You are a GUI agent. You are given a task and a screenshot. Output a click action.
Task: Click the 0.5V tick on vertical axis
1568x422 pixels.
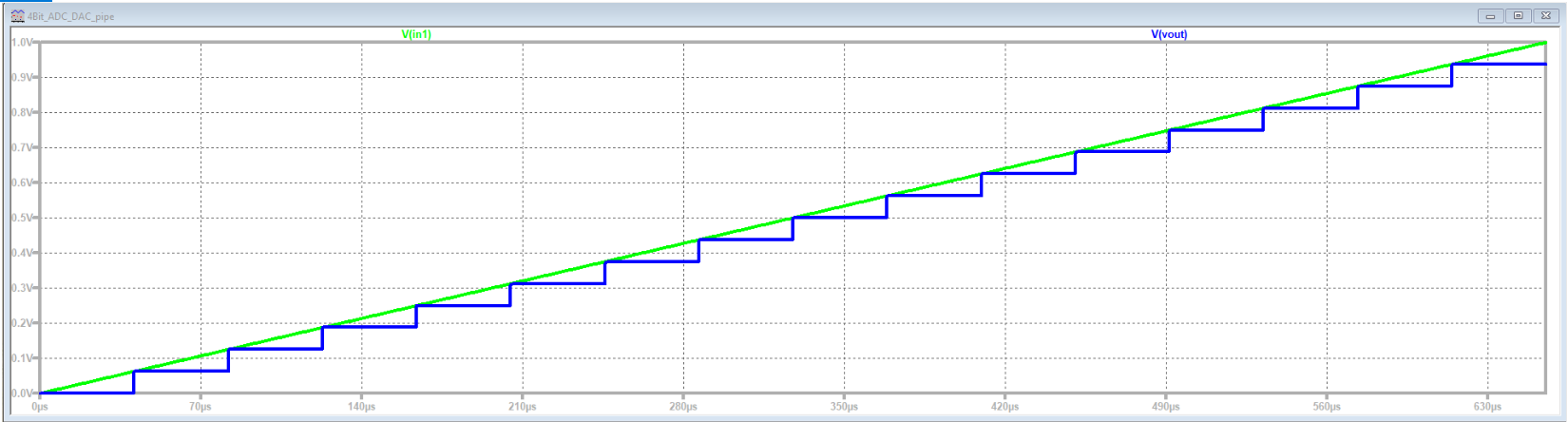[x=22, y=218]
